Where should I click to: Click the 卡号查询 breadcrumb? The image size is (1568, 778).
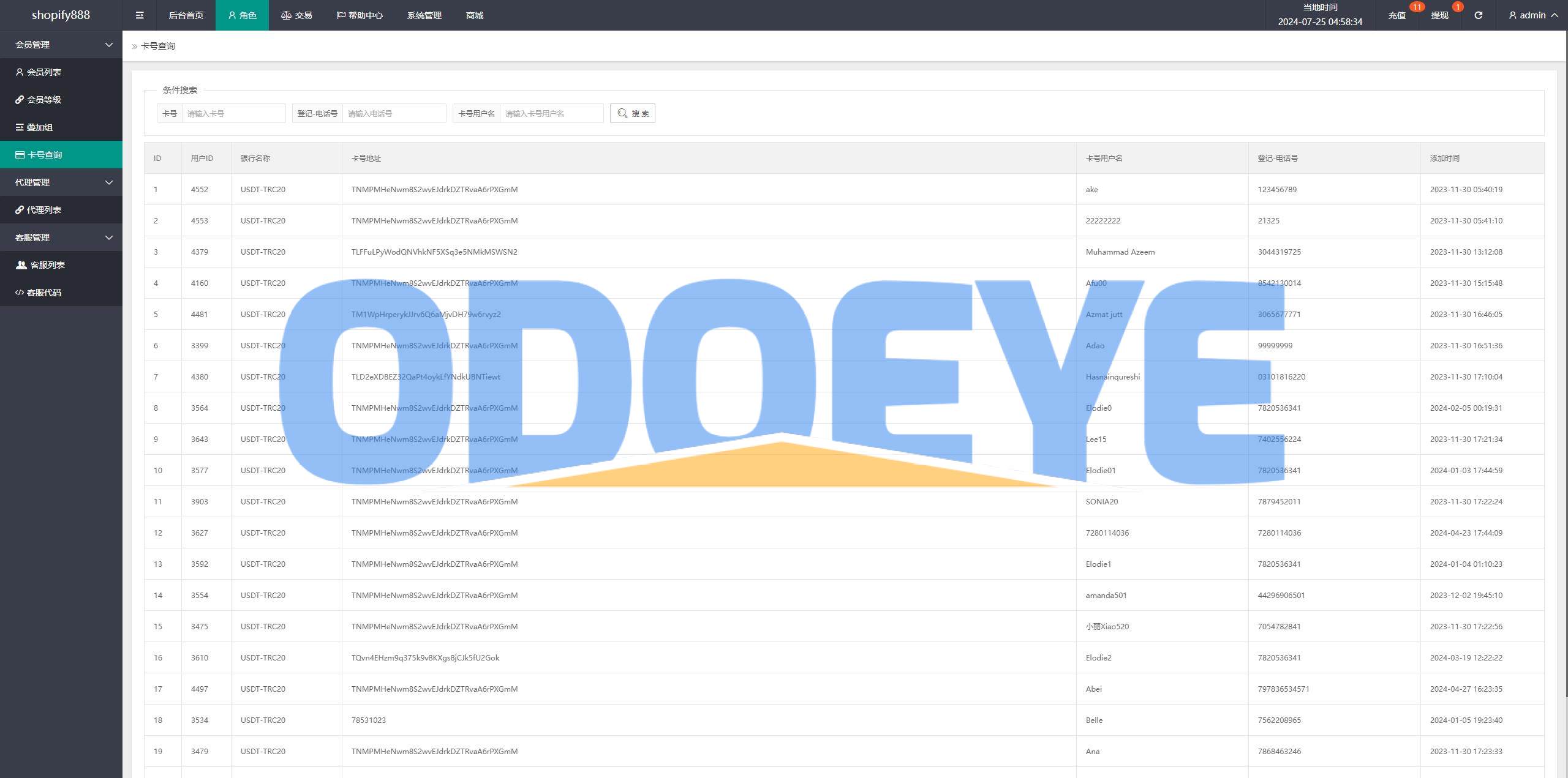coord(158,46)
